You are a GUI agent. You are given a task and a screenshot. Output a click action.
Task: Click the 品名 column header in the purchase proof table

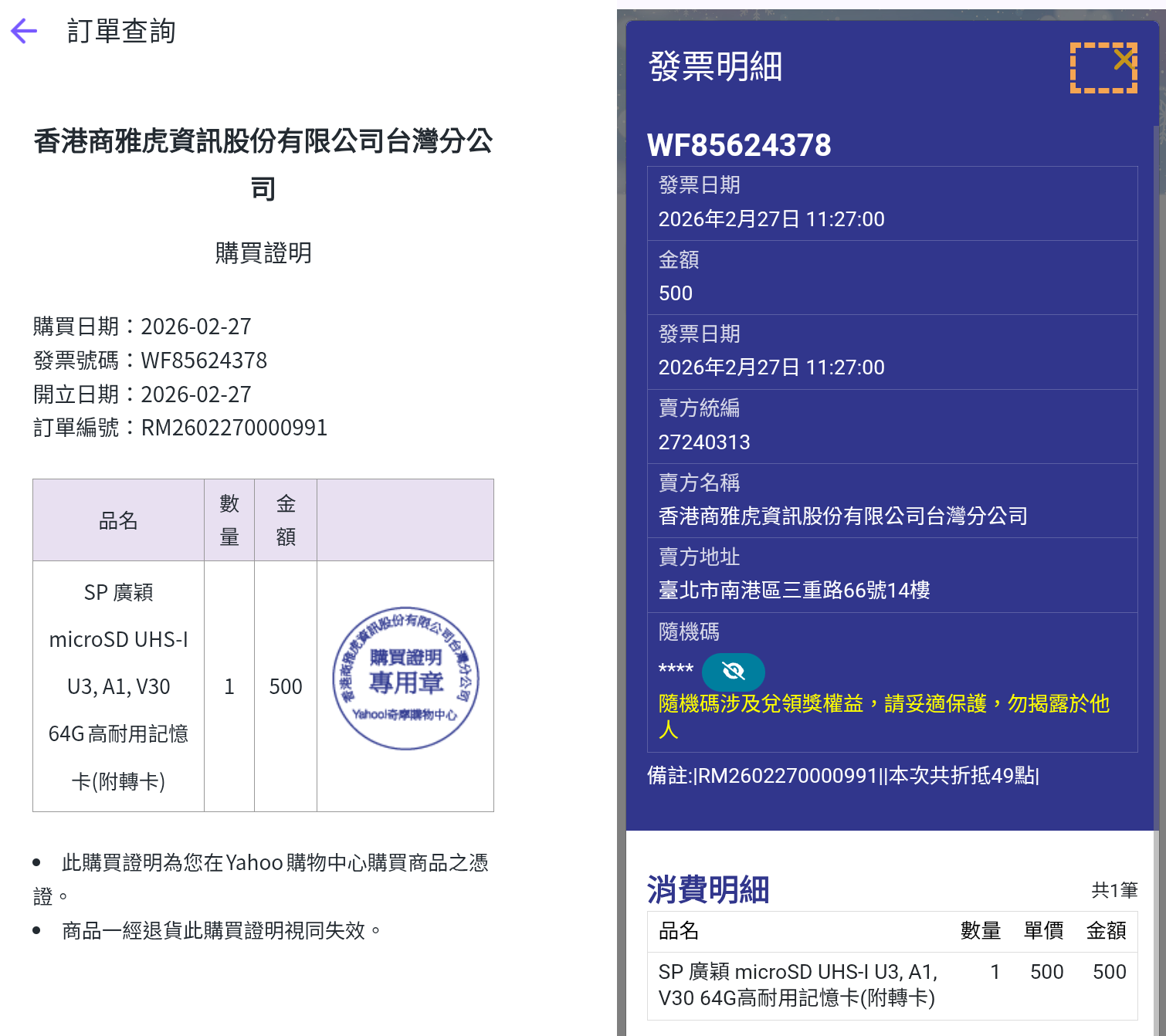click(x=118, y=521)
